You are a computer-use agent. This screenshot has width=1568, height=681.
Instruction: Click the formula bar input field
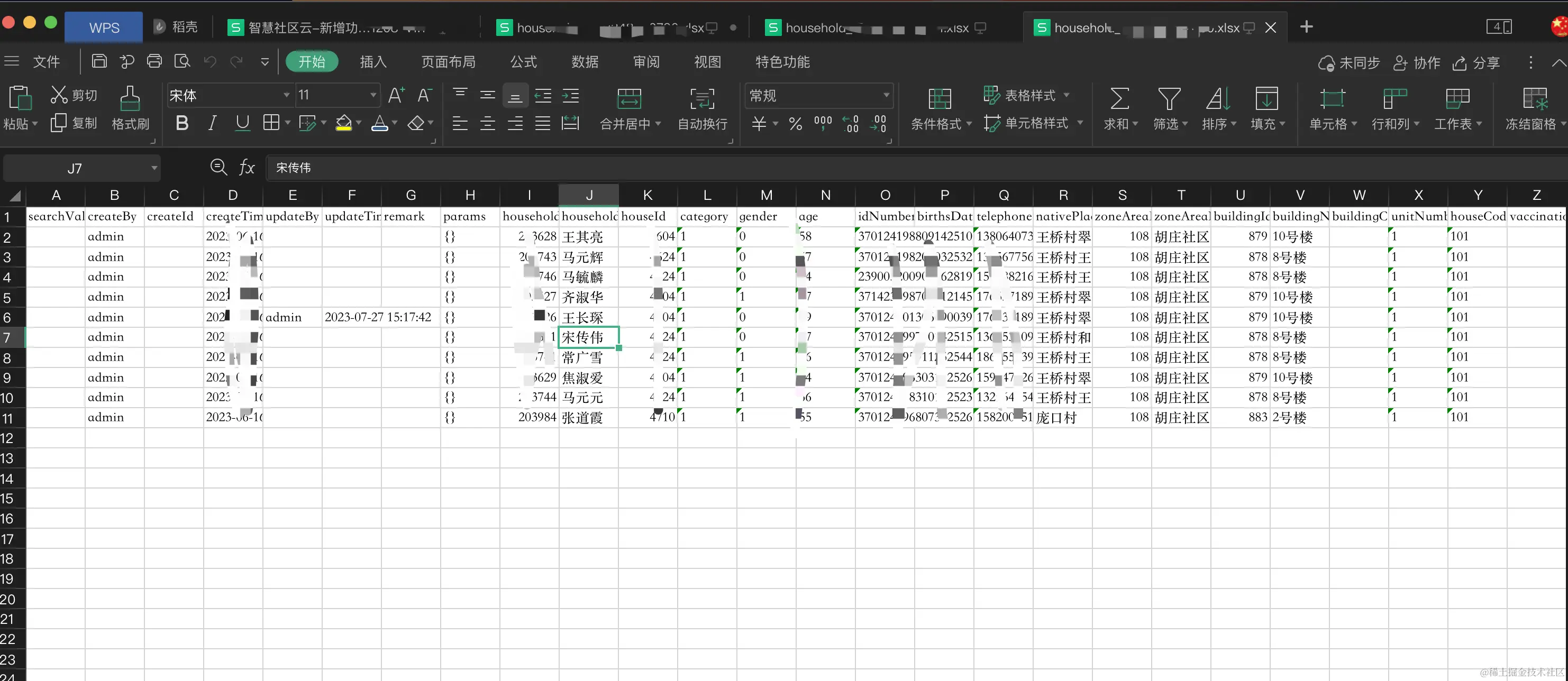pos(916,168)
